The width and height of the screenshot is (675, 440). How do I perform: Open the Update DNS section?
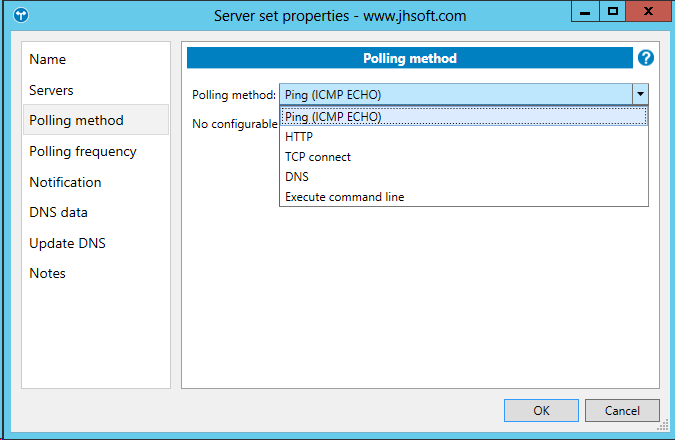[x=67, y=243]
